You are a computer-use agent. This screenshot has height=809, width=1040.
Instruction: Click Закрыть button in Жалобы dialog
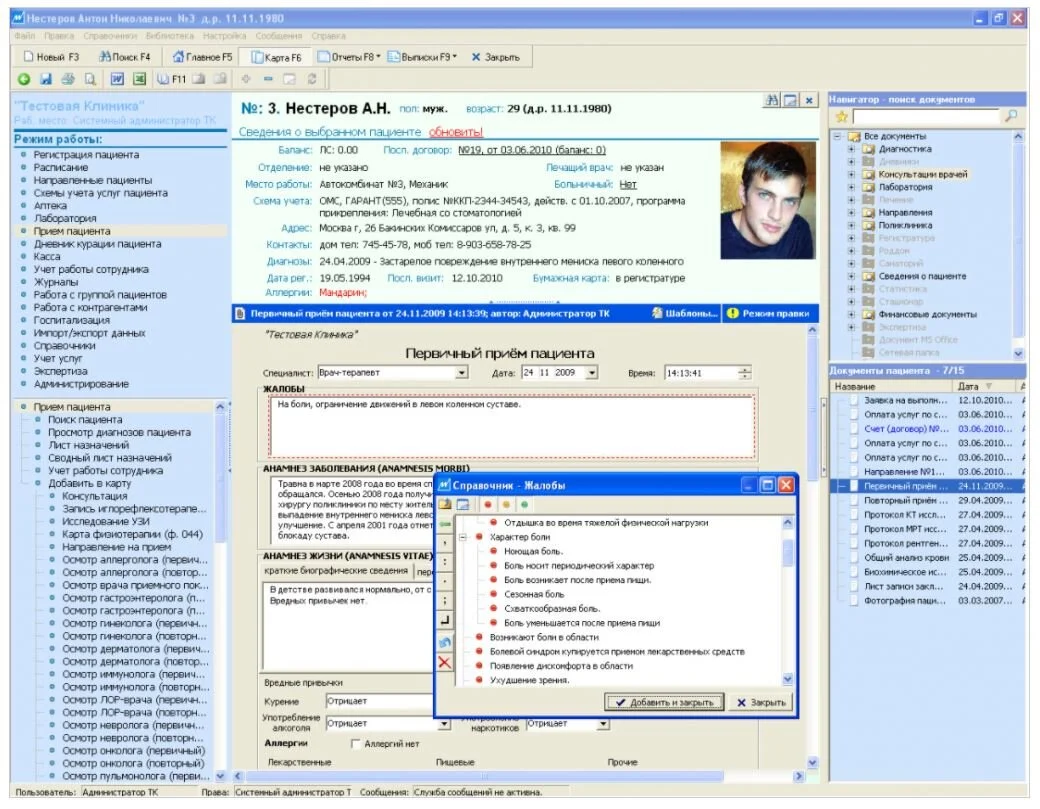click(x=761, y=702)
